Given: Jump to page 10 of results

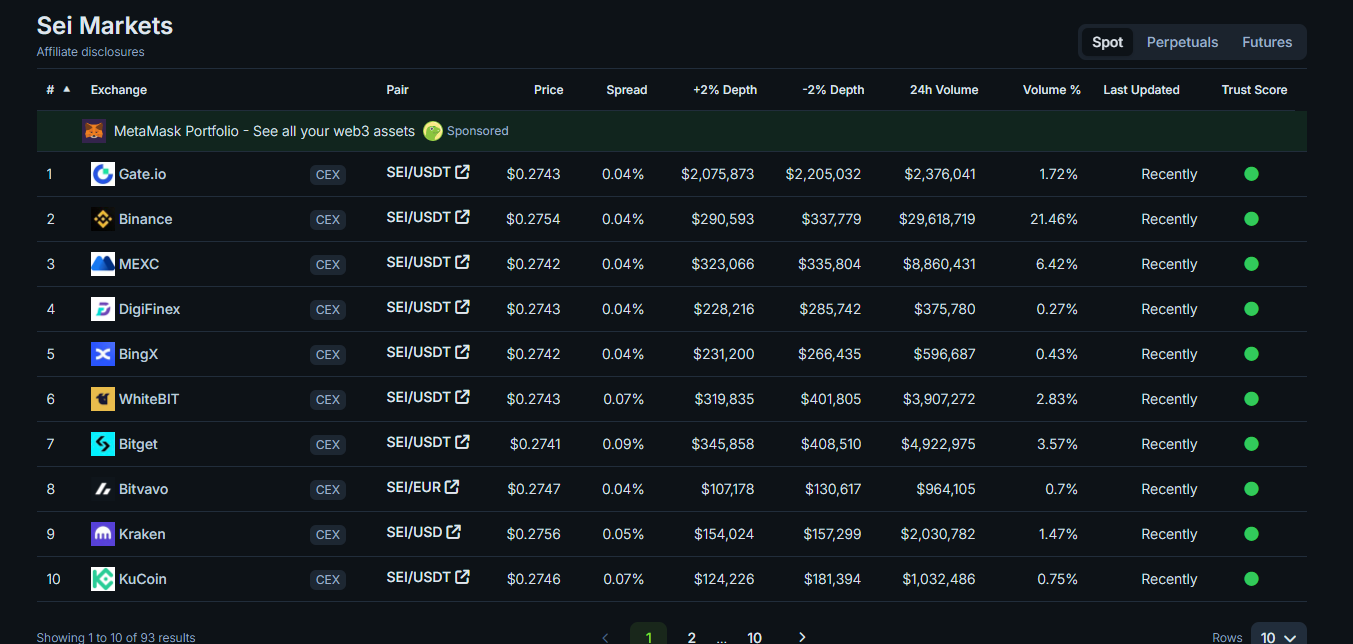Looking at the screenshot, I should (755, 637).
